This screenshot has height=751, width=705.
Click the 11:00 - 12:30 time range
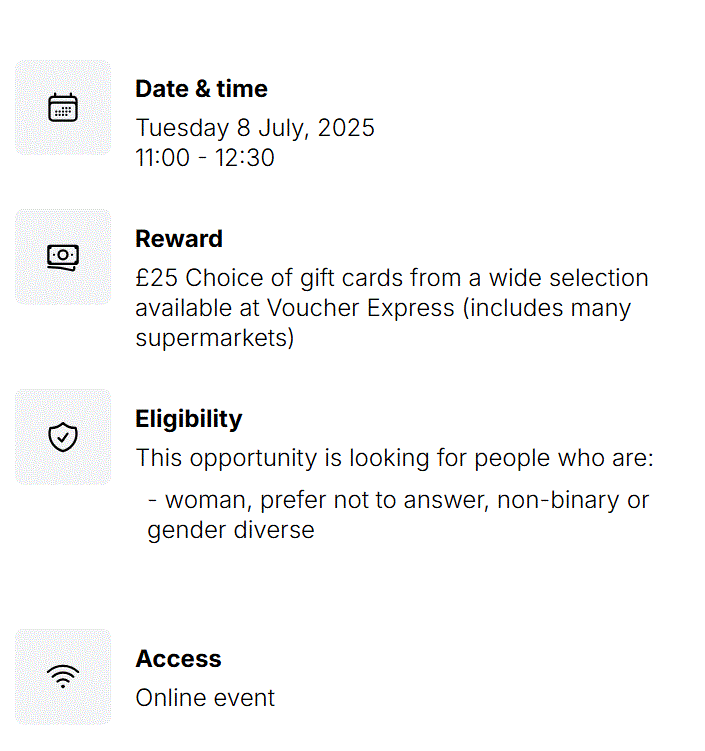click(x=205, y=158)
